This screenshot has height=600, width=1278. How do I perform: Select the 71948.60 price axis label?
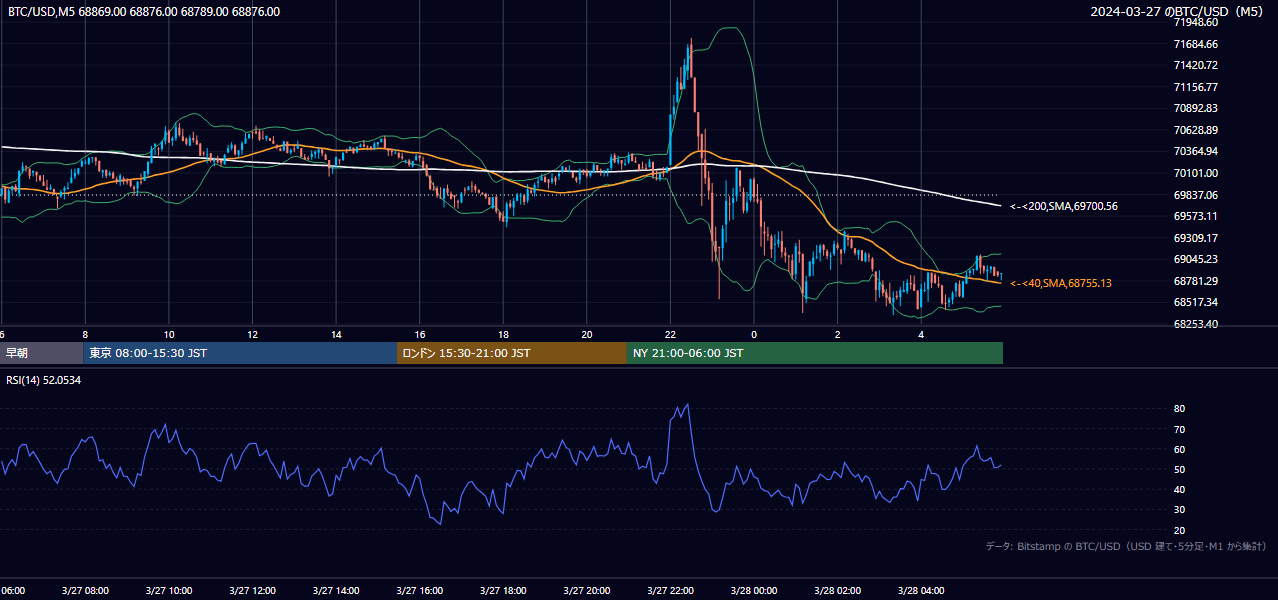click(x=1196, y=22)
